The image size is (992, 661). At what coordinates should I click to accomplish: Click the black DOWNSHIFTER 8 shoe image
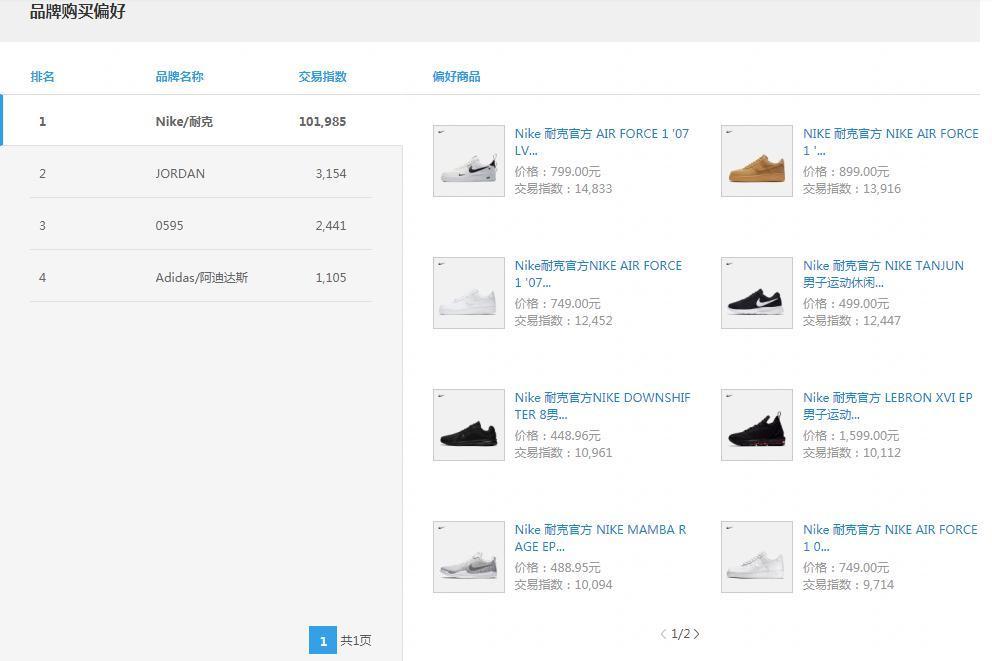(468, 425)
